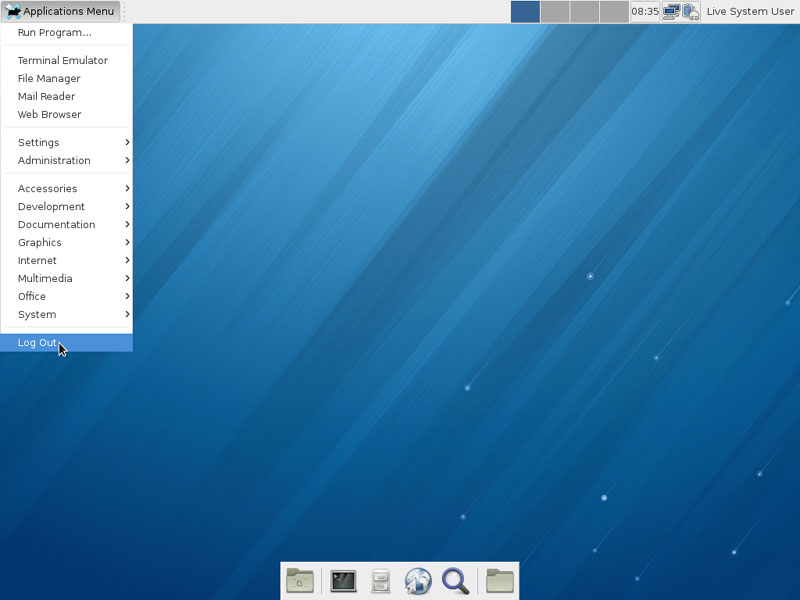
Task: Open the show desktop icon in dock
Action: 300,581
